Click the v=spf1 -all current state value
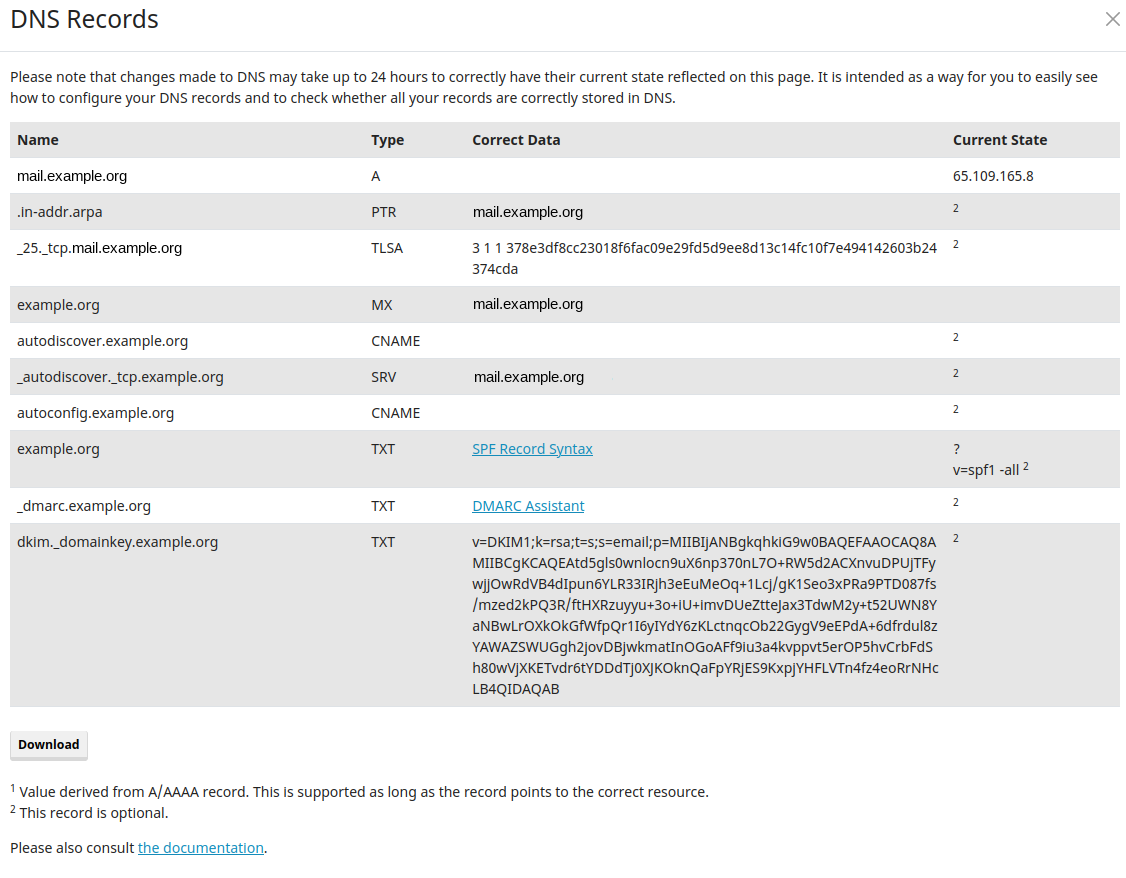Image resolution: width=1126 pixels, height=878 pixels. tap(984, 469)
